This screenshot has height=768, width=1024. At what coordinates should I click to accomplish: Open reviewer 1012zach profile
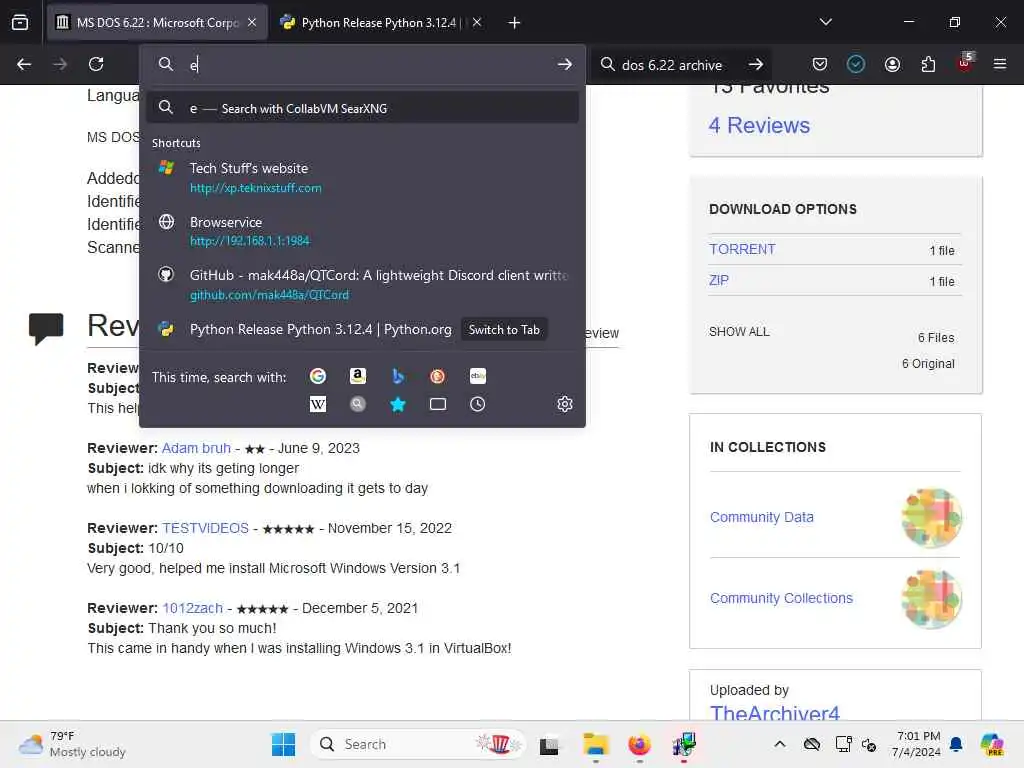pos(193,608)
